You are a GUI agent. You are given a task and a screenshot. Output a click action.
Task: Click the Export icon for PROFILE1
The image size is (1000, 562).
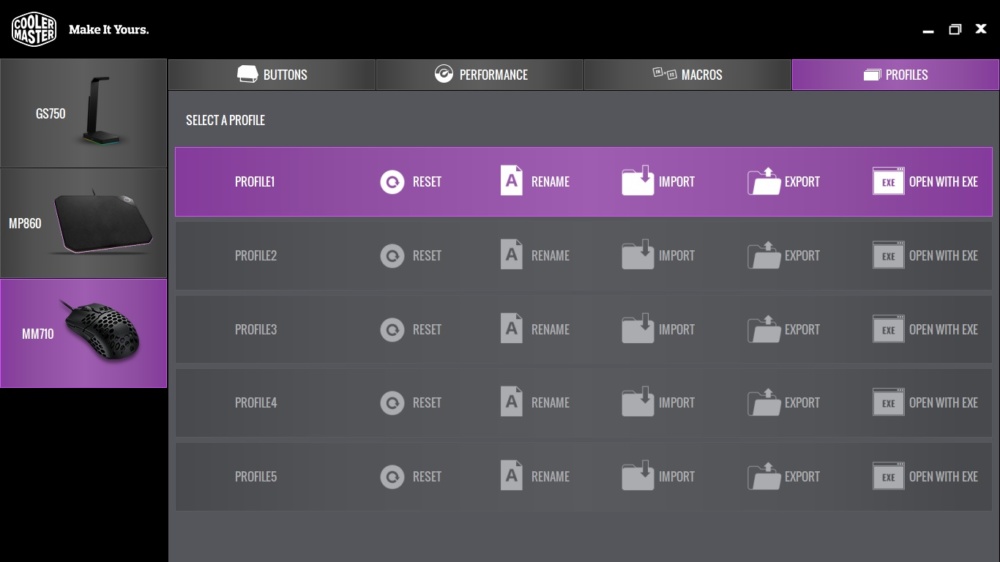point(764,181)
